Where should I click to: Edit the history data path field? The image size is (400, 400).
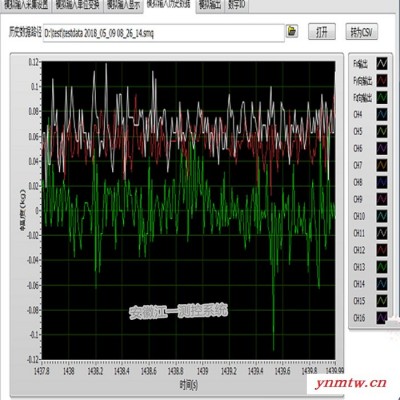coord(163,33)
